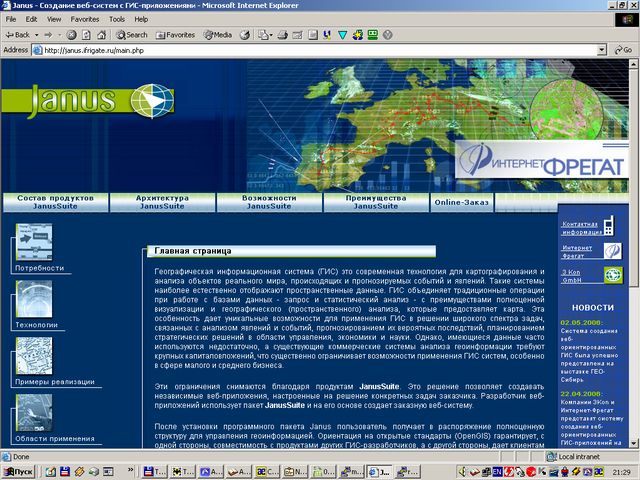Click the system clock showing 21:29
Screen dimensions: 640x480
tap(620, 472)
